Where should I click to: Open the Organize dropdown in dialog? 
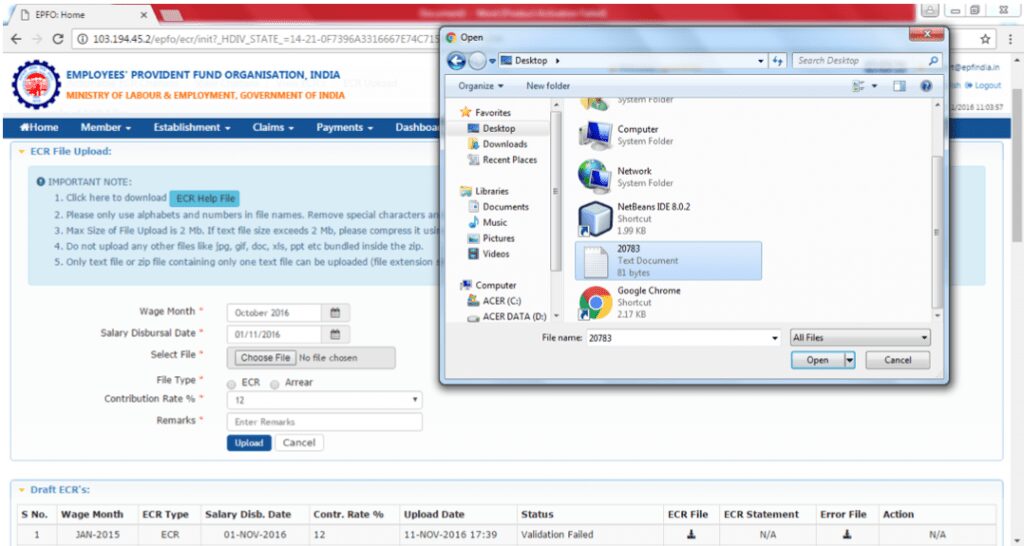click(481, 86)
